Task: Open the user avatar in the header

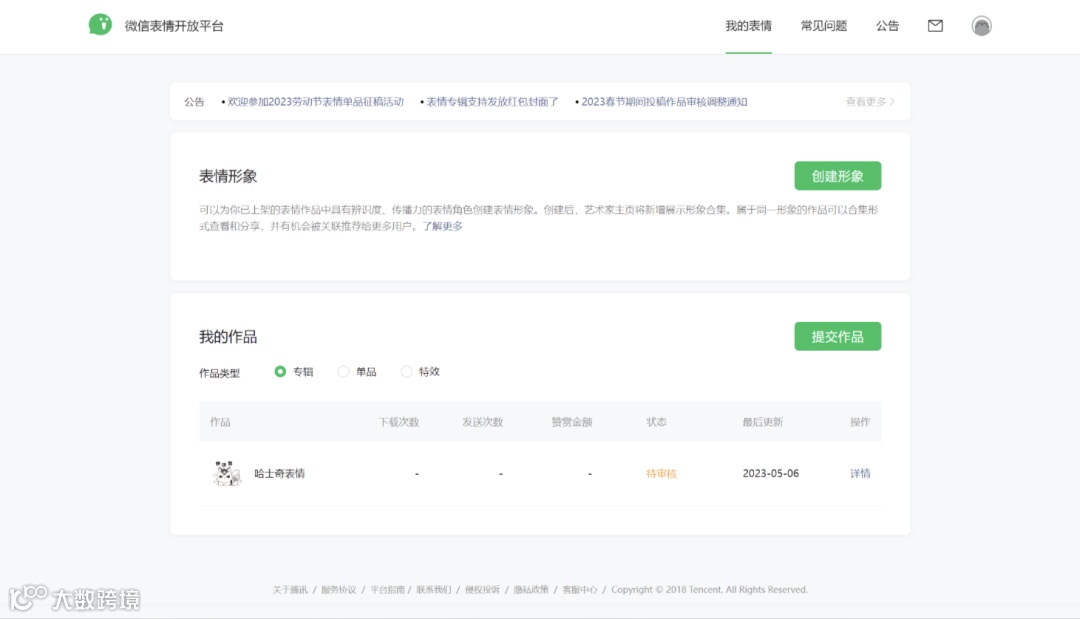Action: coord(981,26)
